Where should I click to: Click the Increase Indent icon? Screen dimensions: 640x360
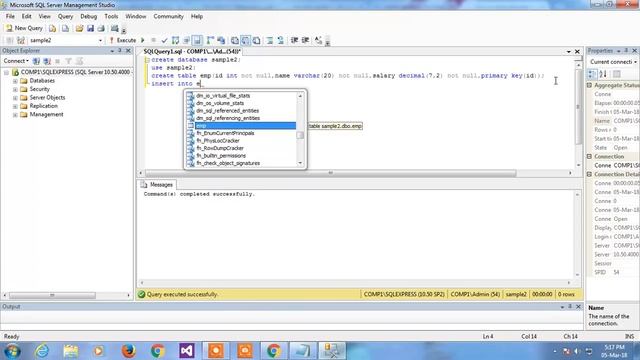(305, 40)
